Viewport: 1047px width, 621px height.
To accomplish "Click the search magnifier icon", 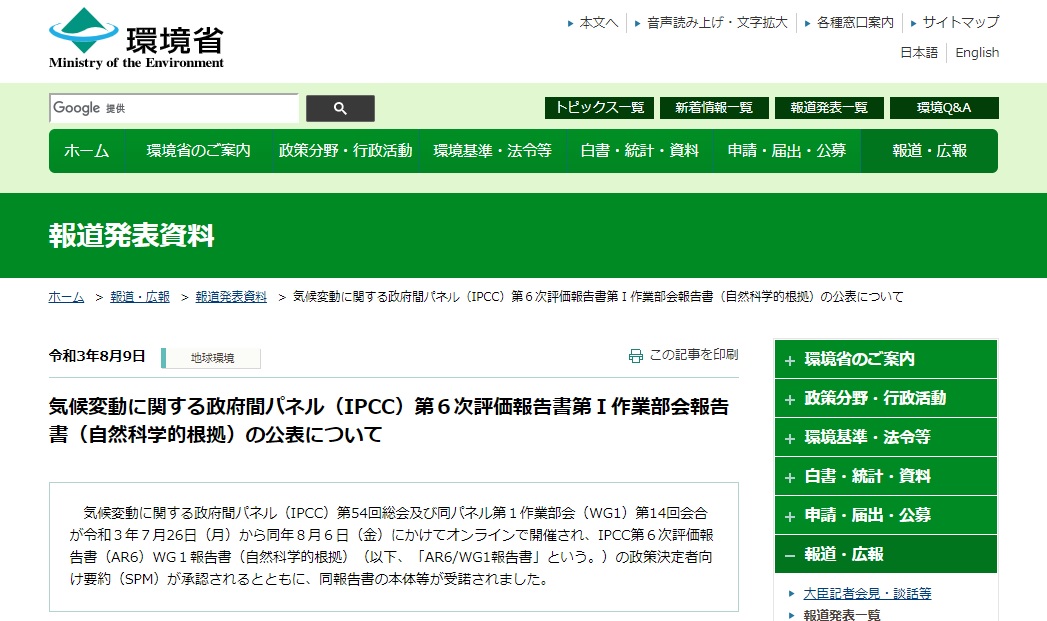I will tap(340, 108).
